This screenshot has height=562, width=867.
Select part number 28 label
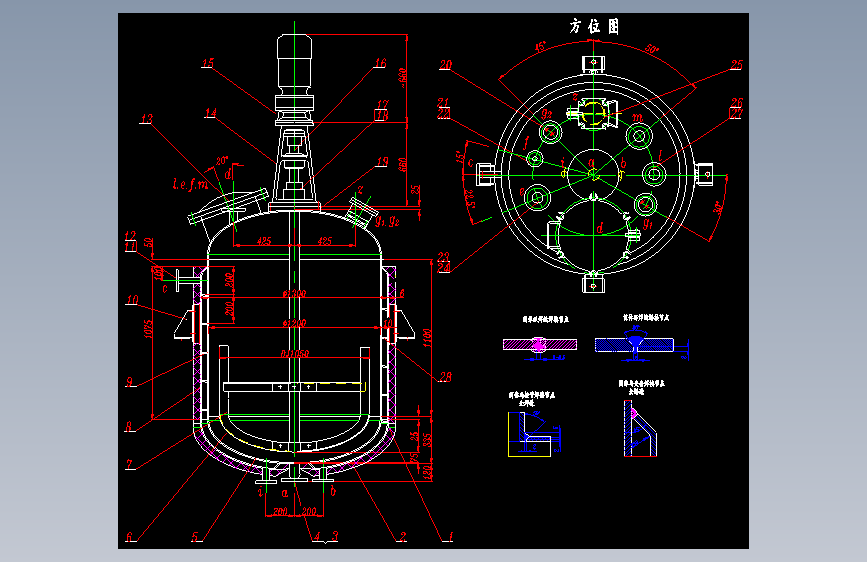click(445, 377)
